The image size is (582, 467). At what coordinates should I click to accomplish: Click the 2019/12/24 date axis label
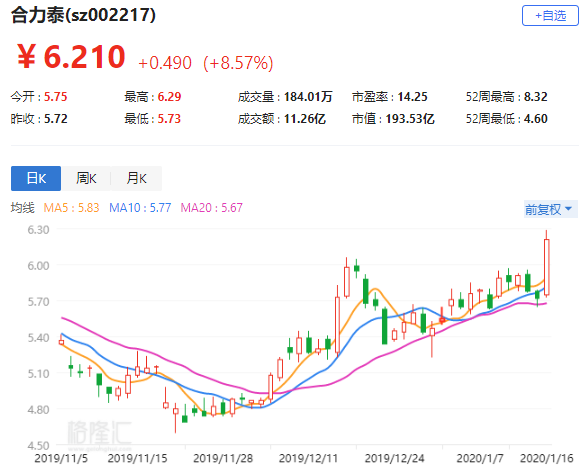point(394,458)
